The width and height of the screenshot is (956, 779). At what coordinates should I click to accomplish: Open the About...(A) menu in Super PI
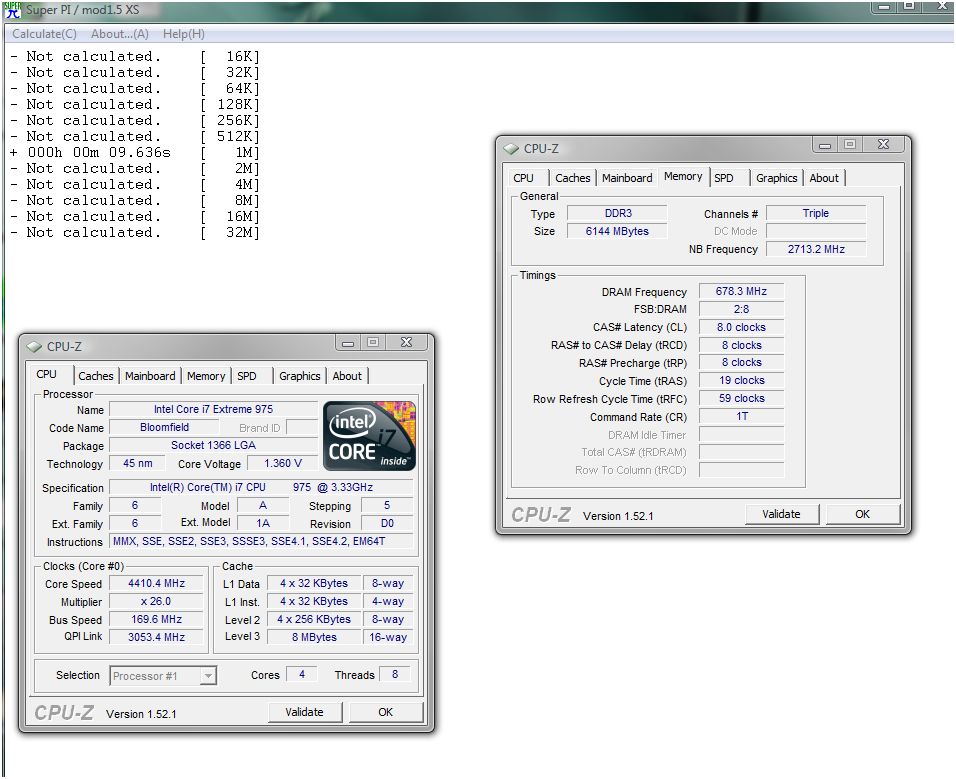pyautogui.click(x=120, y=34)
